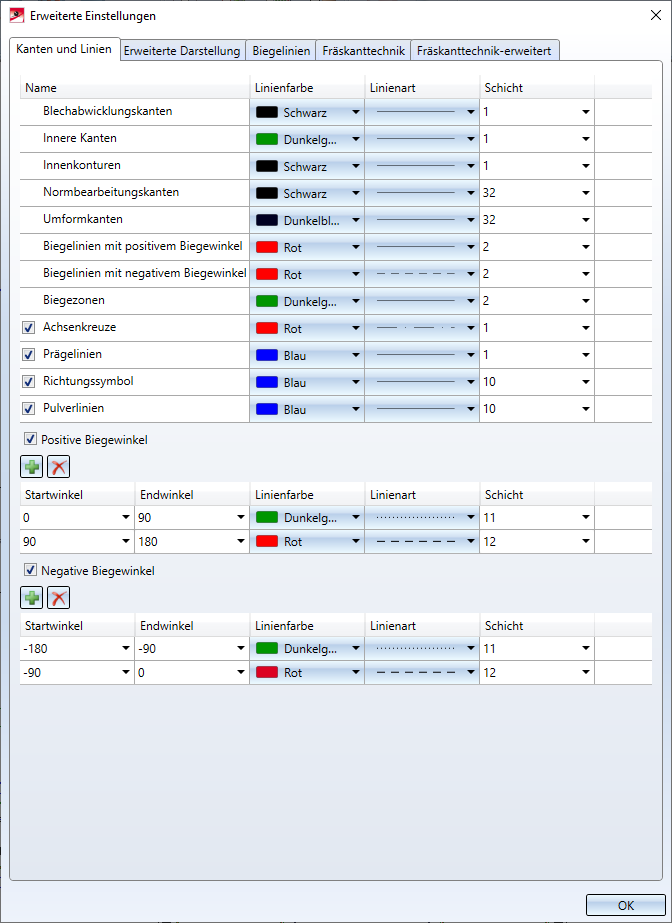Select the Blechabwicklungskanten row name
The image size is (672, 923).
(108, 111)
